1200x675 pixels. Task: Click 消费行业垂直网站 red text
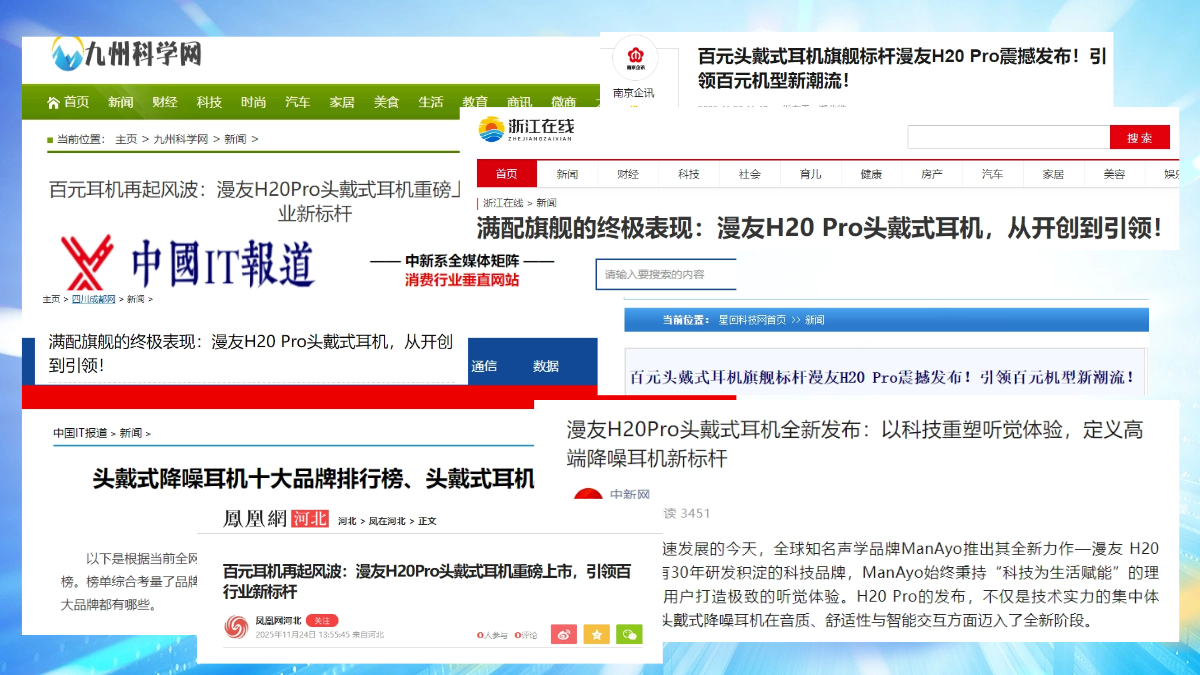point(462,280)
